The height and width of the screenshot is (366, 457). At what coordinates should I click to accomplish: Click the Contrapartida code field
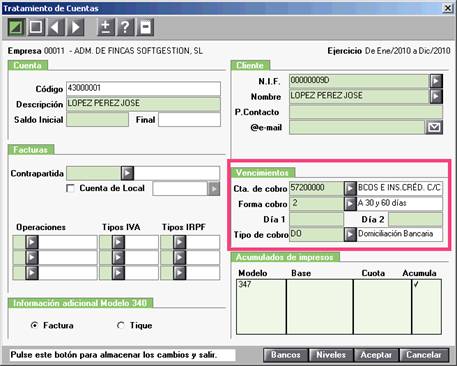coord(94,173)
